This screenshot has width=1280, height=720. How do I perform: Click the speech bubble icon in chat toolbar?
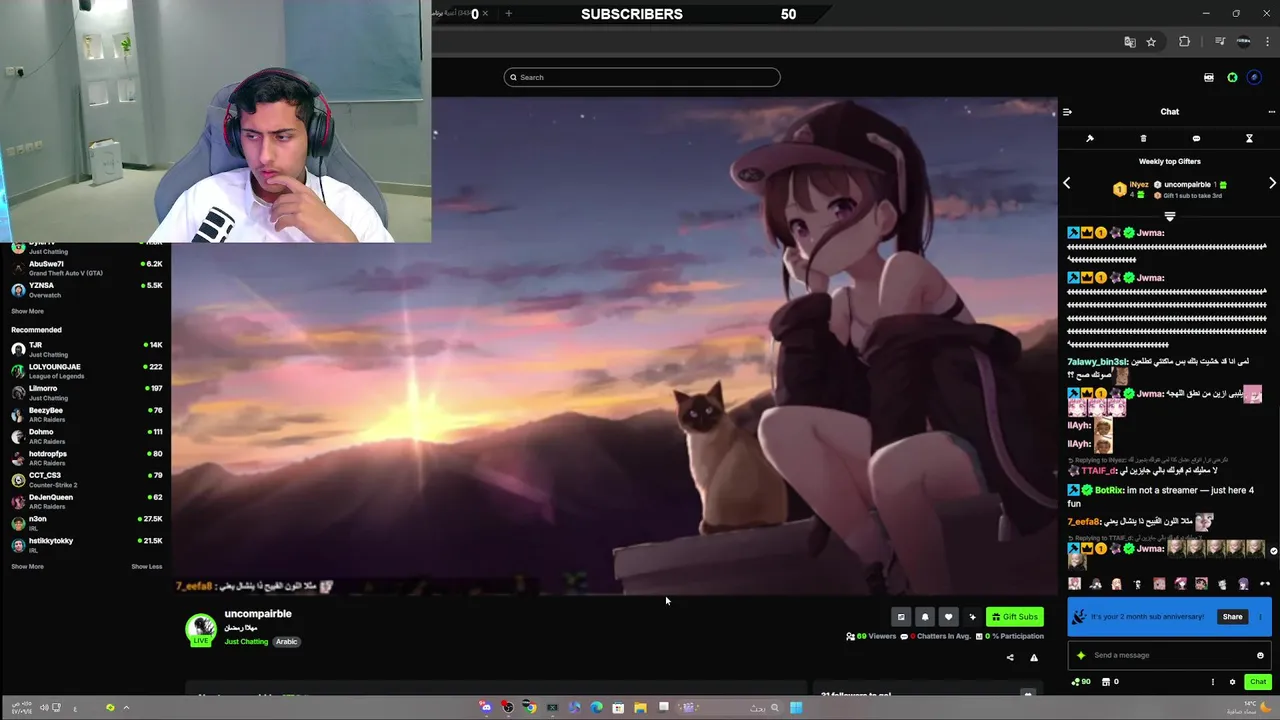click(1196, 139)
